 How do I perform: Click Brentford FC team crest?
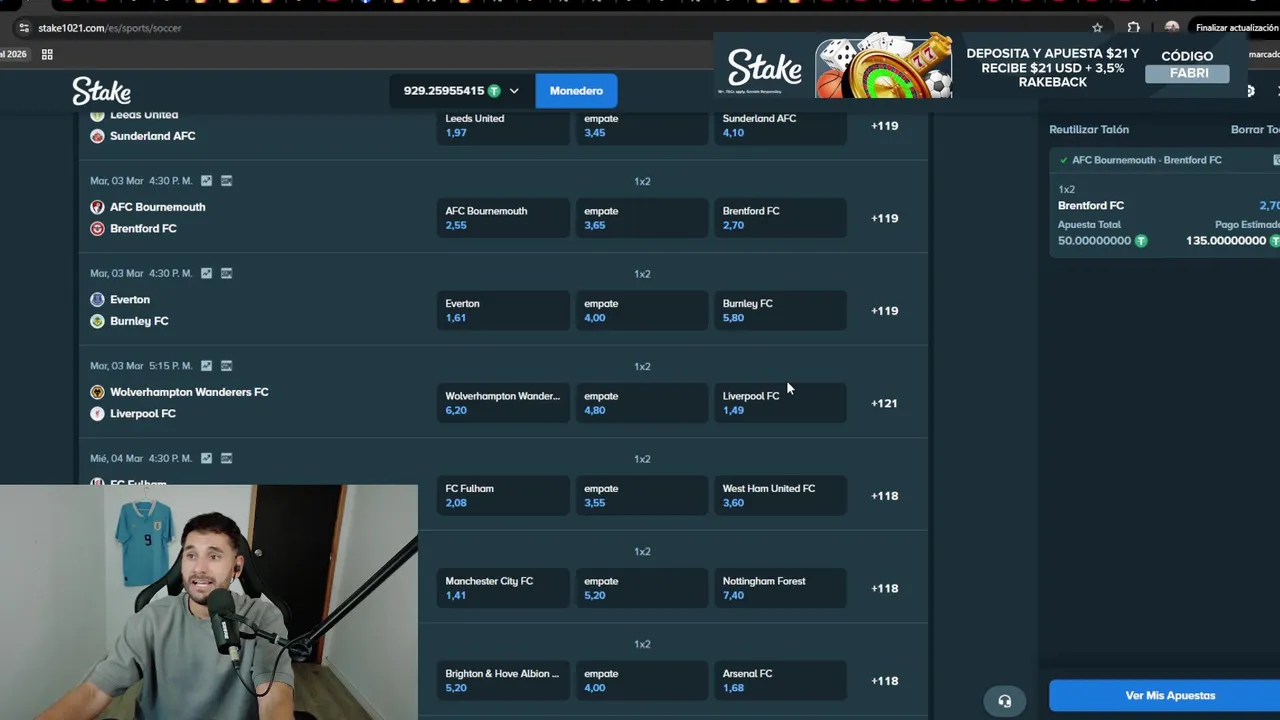click(x=97, y=228)
